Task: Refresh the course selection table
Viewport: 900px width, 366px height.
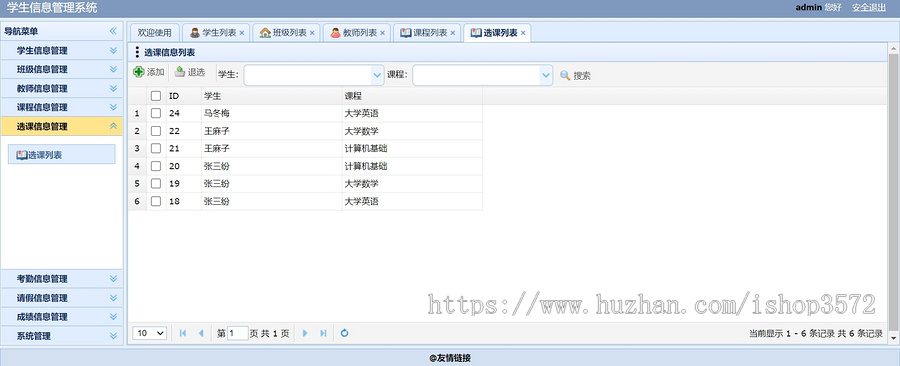Action: click(344, 333)
